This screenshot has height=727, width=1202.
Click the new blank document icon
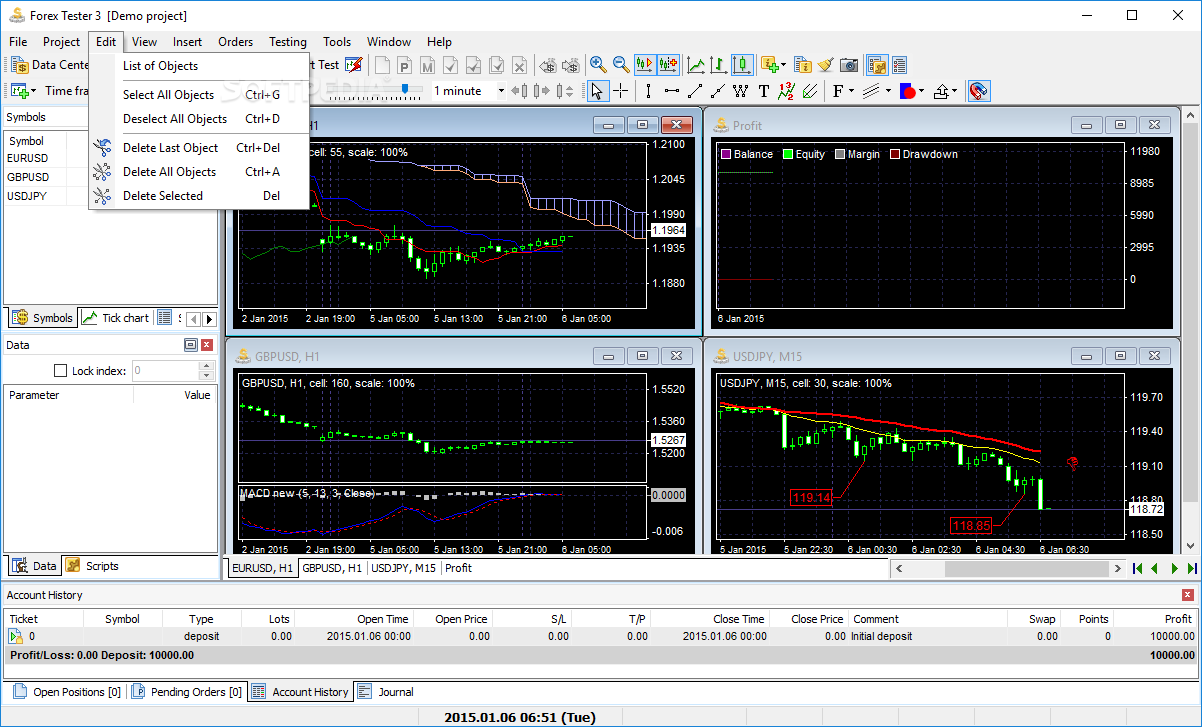(383, 65)
